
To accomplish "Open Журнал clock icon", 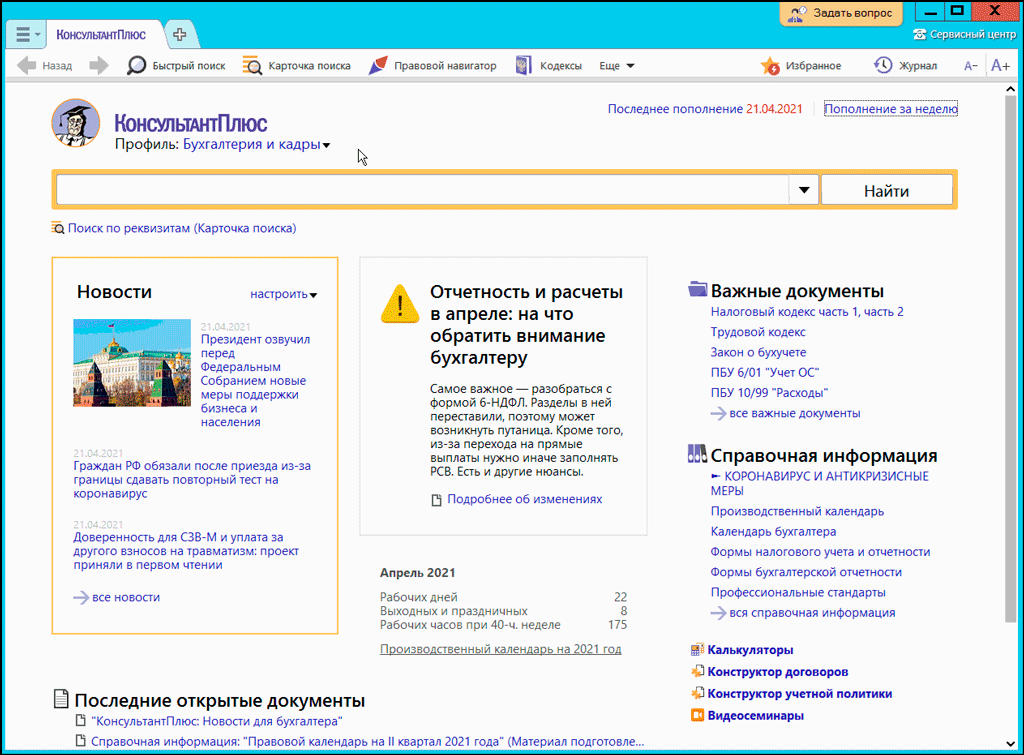I will click(883, 65).
